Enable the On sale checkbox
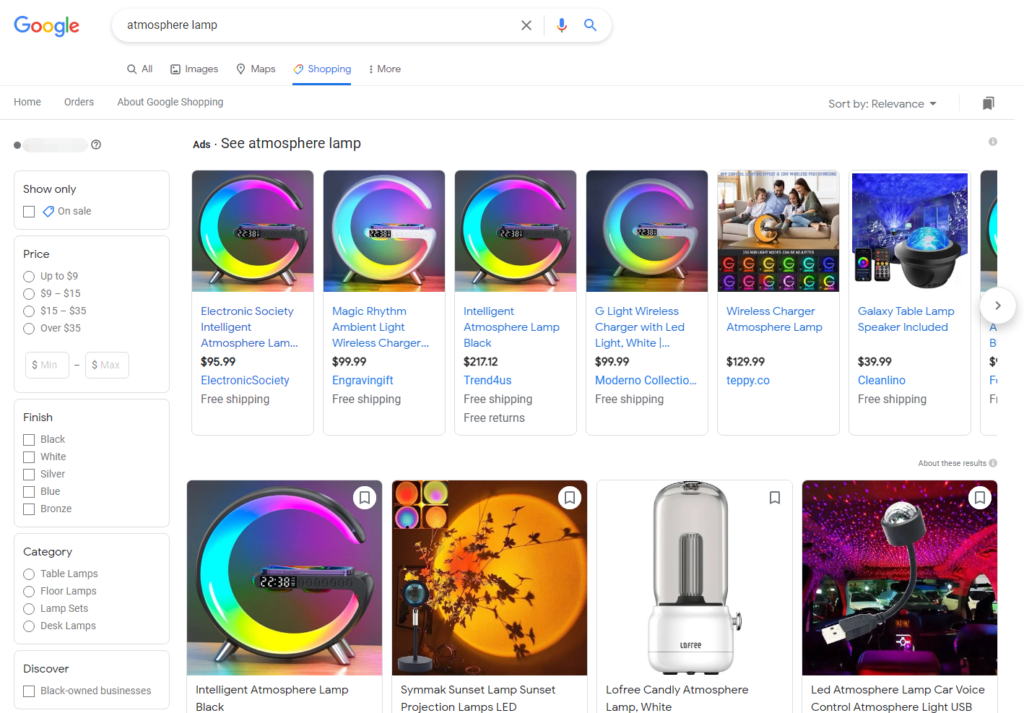Viewport: 1024px width, 713px height. (29, 212)
